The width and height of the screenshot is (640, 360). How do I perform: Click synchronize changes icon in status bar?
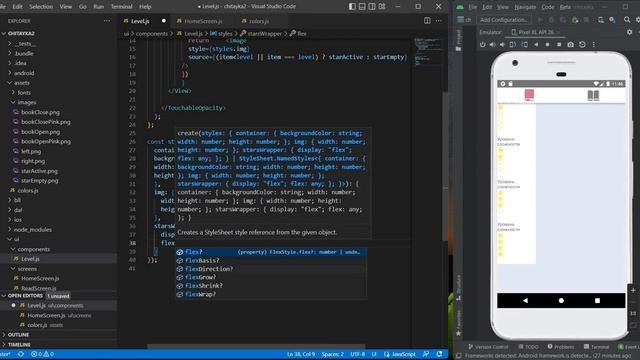[21, 354]
